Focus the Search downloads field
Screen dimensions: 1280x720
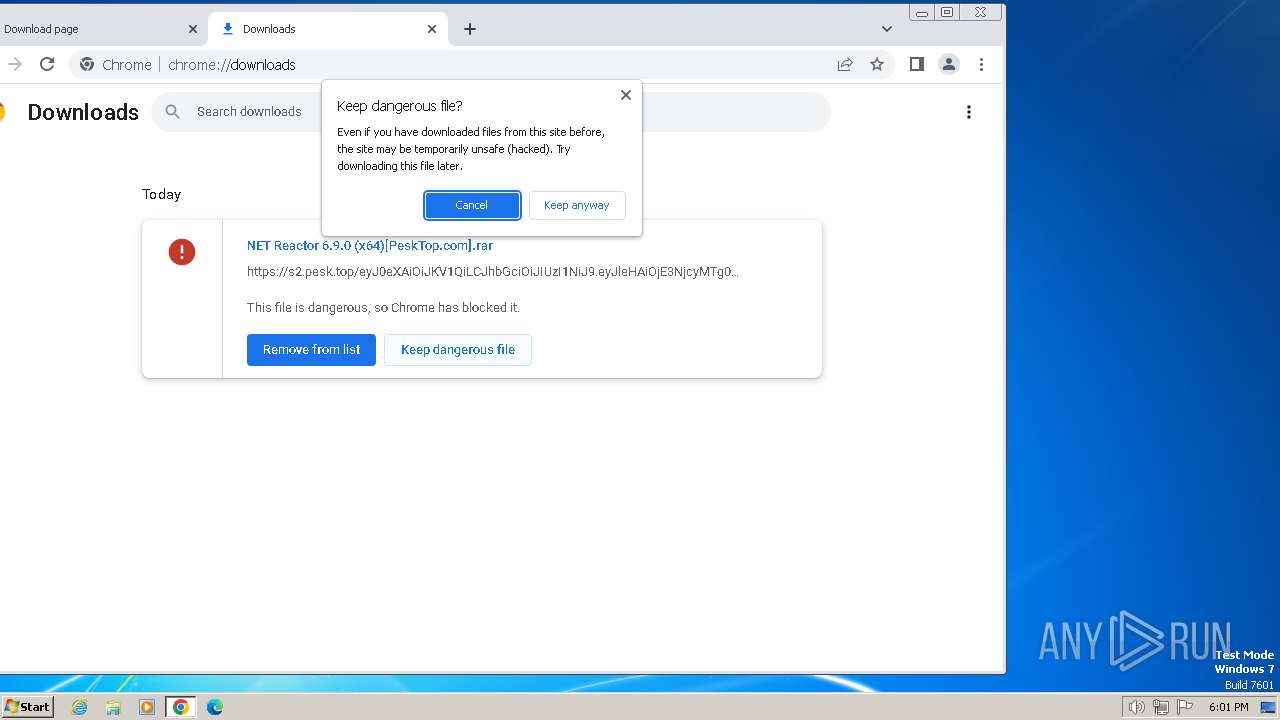click(490, 112)
